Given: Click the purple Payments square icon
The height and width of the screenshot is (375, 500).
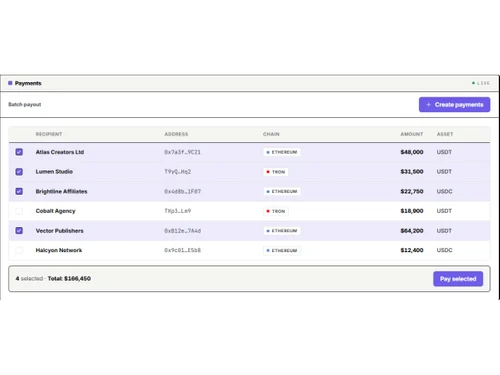Looking at the screenshot, I should [x=10, y=83].
